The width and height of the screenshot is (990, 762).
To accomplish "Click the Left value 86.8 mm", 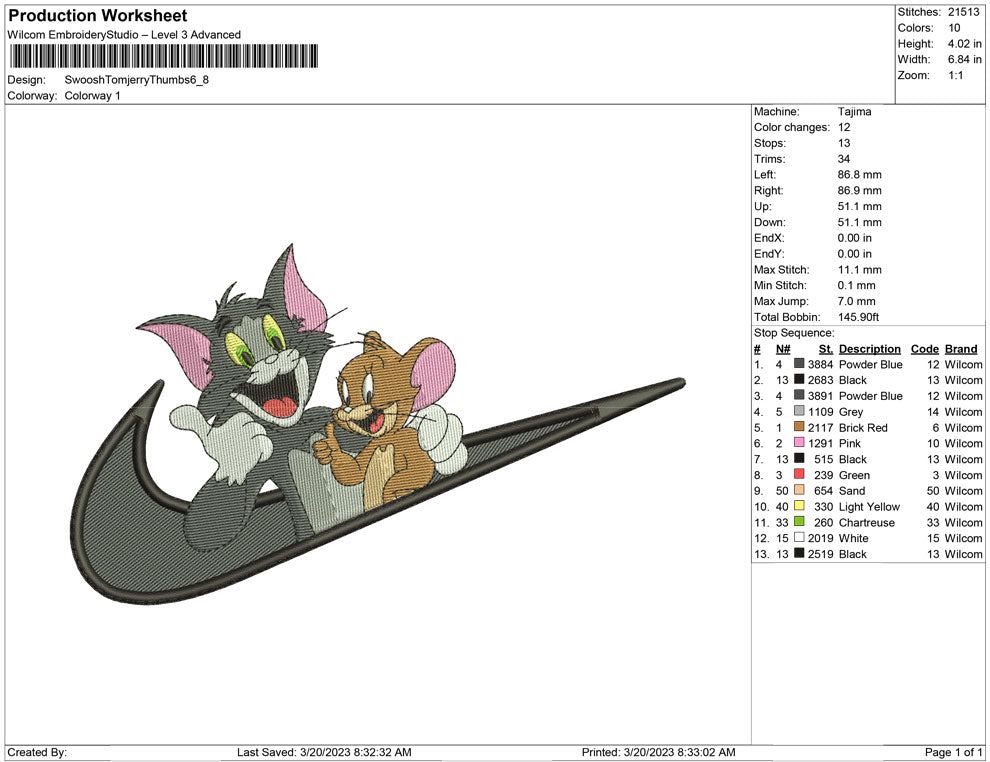I will coord(859,175).
